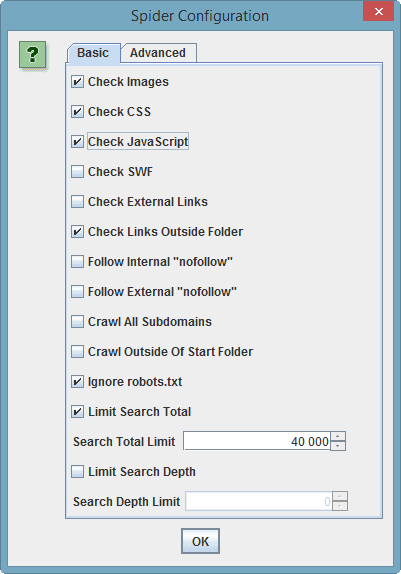Disable the Check CSS option
The image size is (401, 574).
point(77,112)
